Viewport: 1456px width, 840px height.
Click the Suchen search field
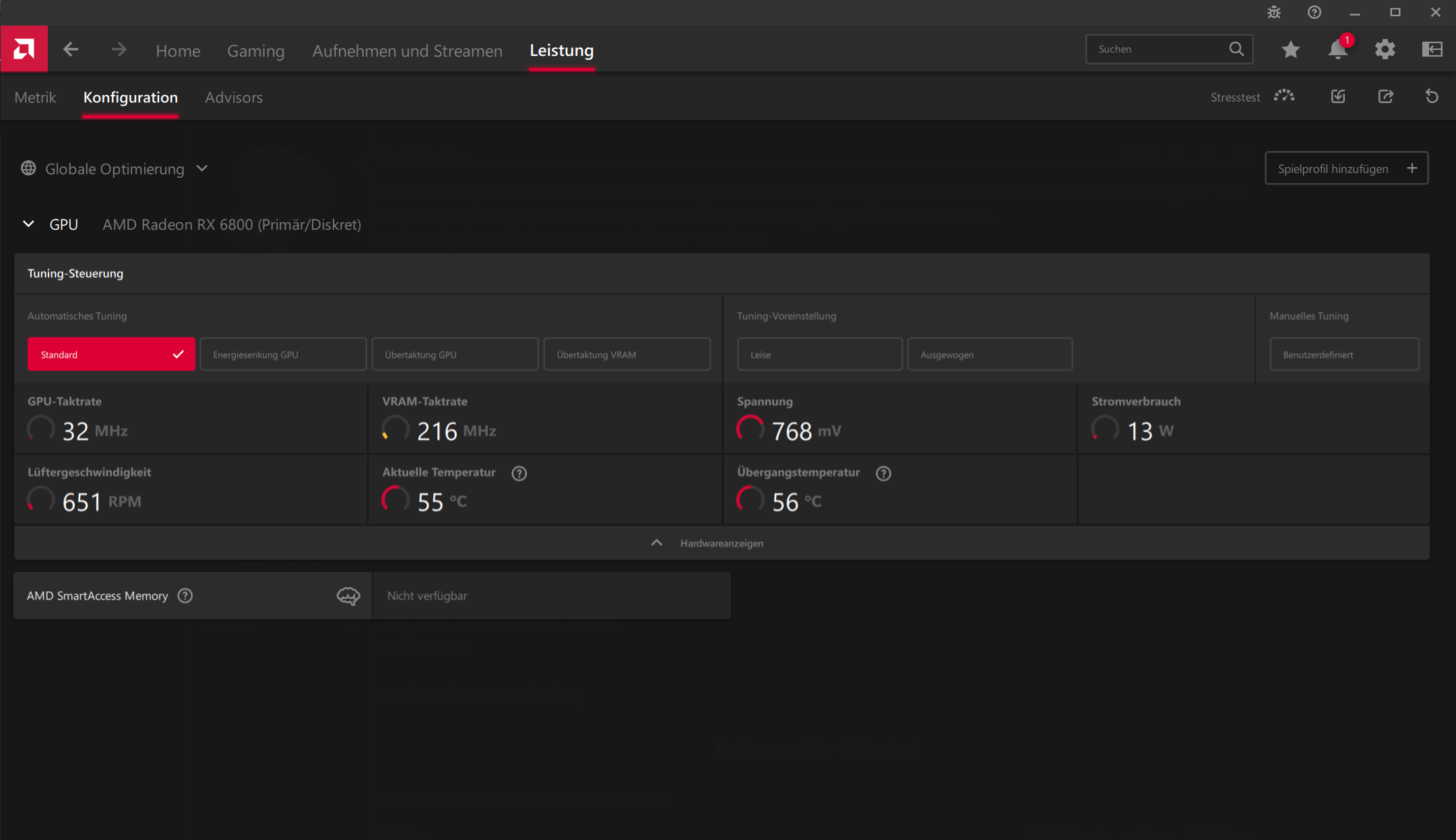point(1159,49)
